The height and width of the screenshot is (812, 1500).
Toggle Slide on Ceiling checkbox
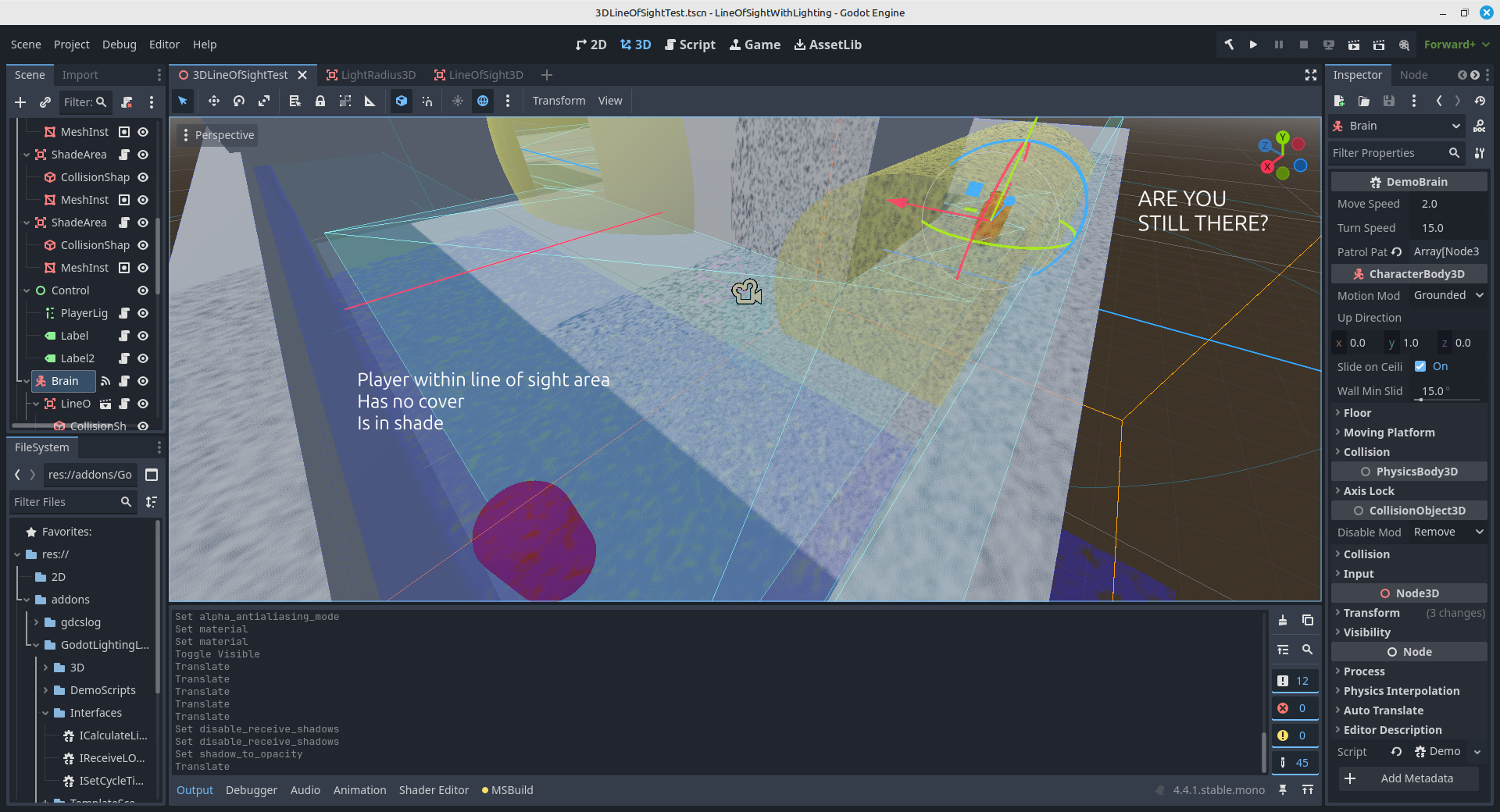coord(1420,366)
